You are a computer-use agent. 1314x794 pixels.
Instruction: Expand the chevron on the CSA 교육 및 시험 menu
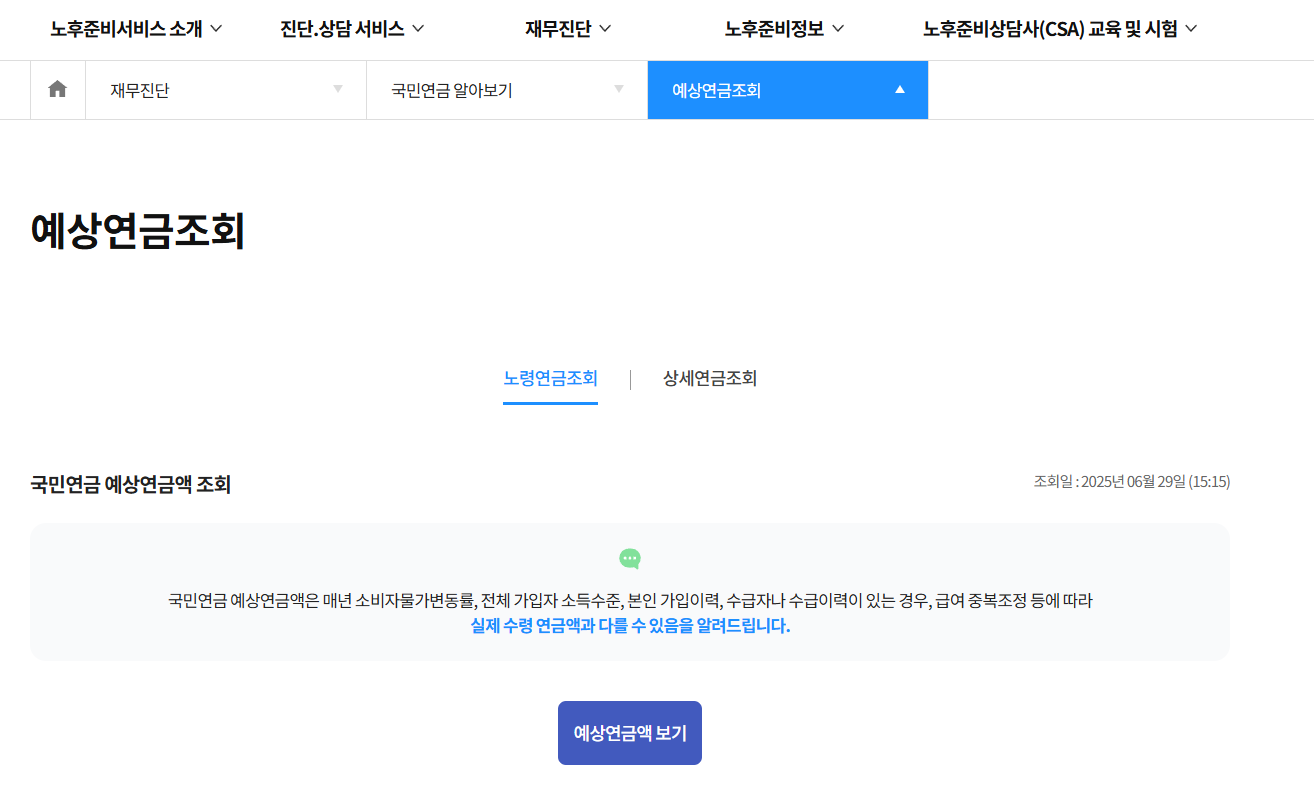[x=1189, y=29]
